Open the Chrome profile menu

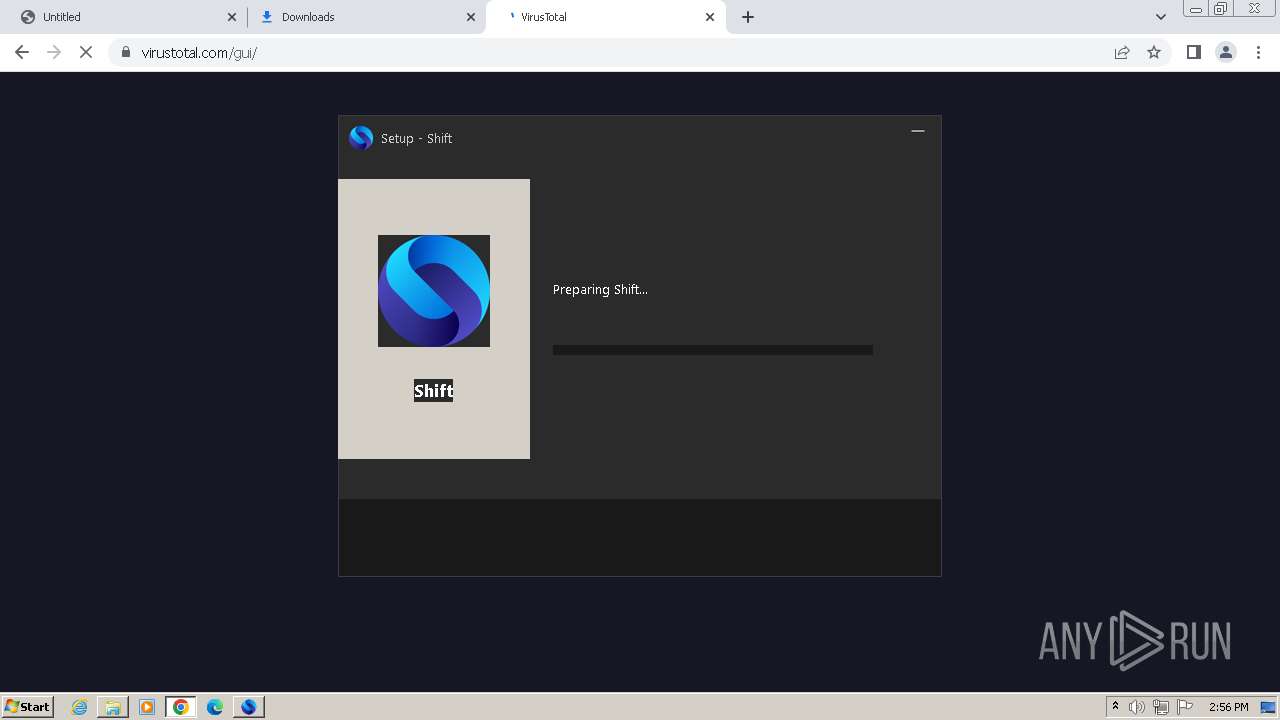point(1226,52)
